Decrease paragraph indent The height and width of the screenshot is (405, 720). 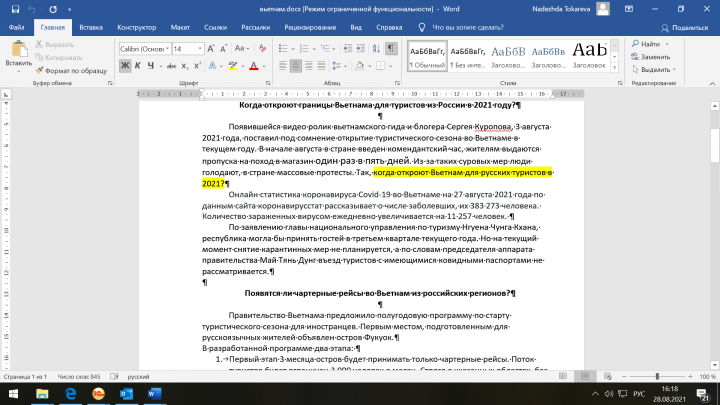pos(348,49)
